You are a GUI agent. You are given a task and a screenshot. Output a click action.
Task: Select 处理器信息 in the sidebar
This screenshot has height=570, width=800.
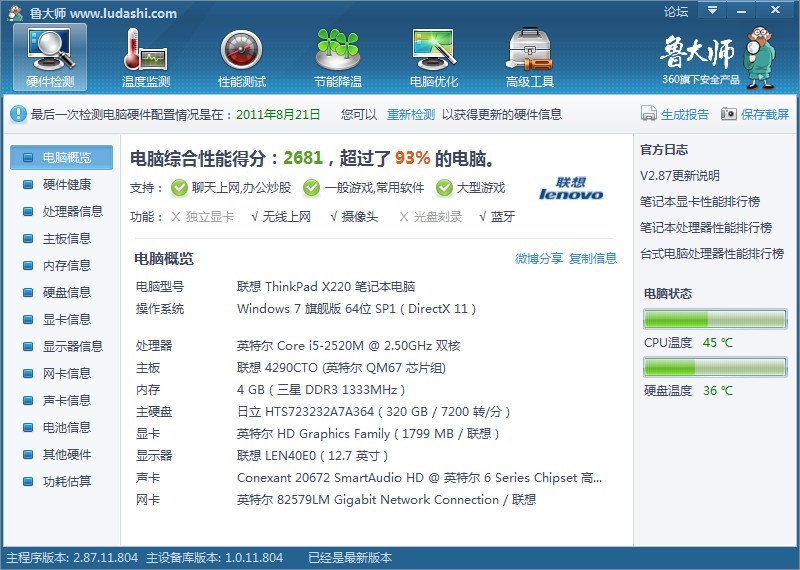click(x=61, y=211)
